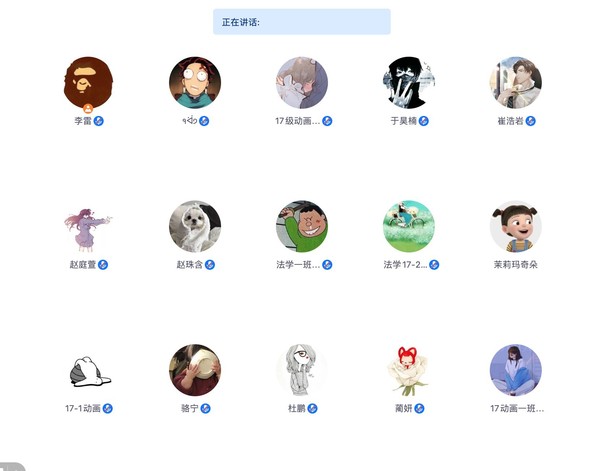598x471 pixels.
Task: Click the name label 17级动画...
Action: (297, 121)
